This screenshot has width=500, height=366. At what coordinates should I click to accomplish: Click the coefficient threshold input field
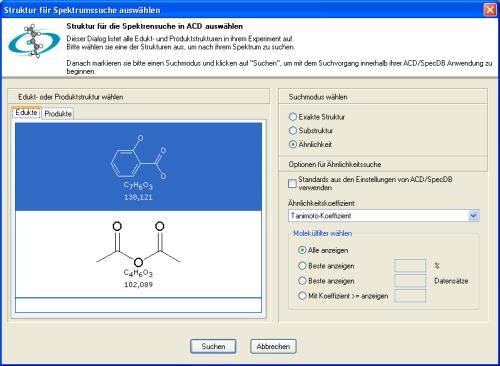(410, 296)
